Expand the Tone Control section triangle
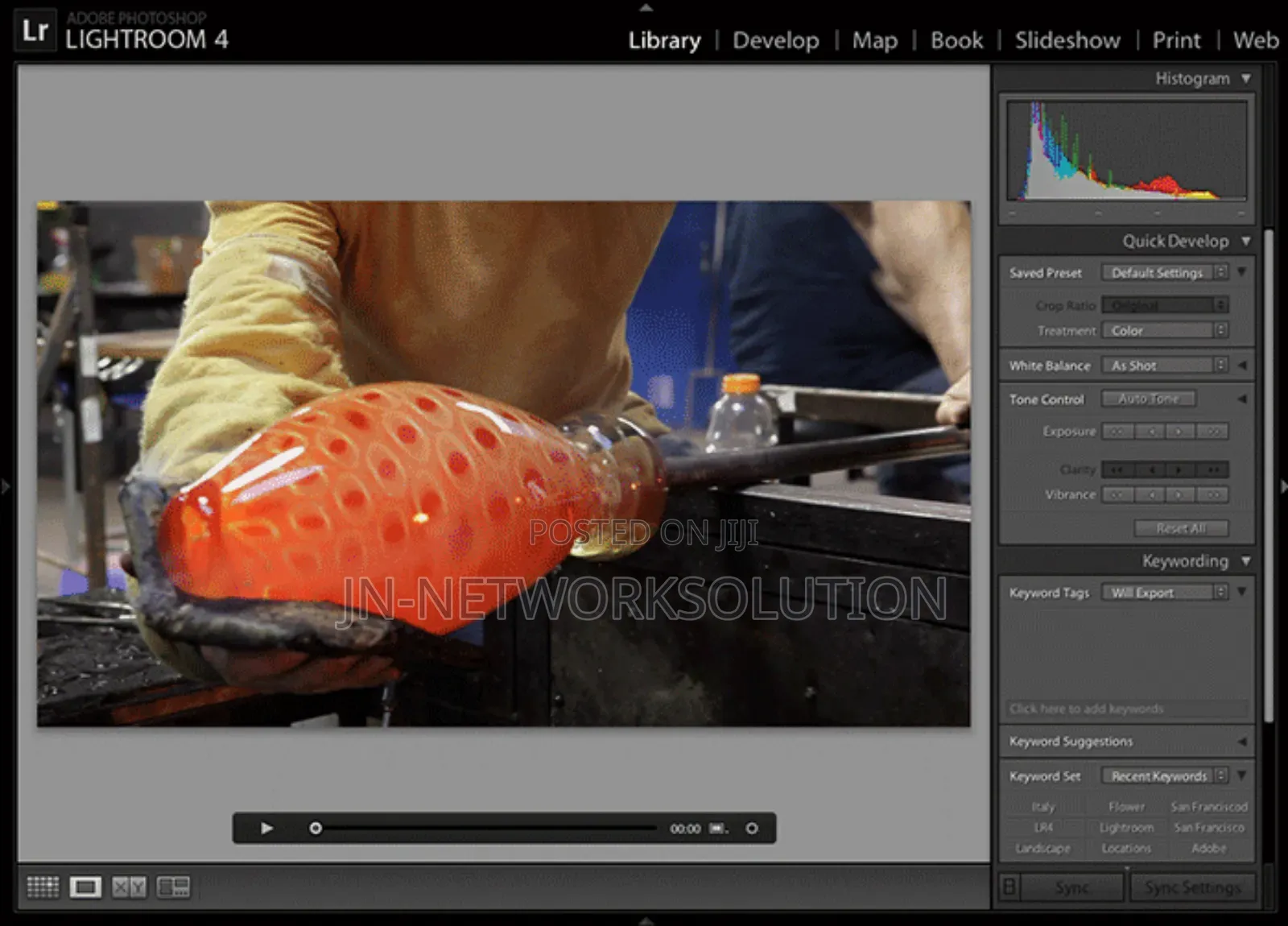Viewport: 1288px width, 926px height. 1242,399
